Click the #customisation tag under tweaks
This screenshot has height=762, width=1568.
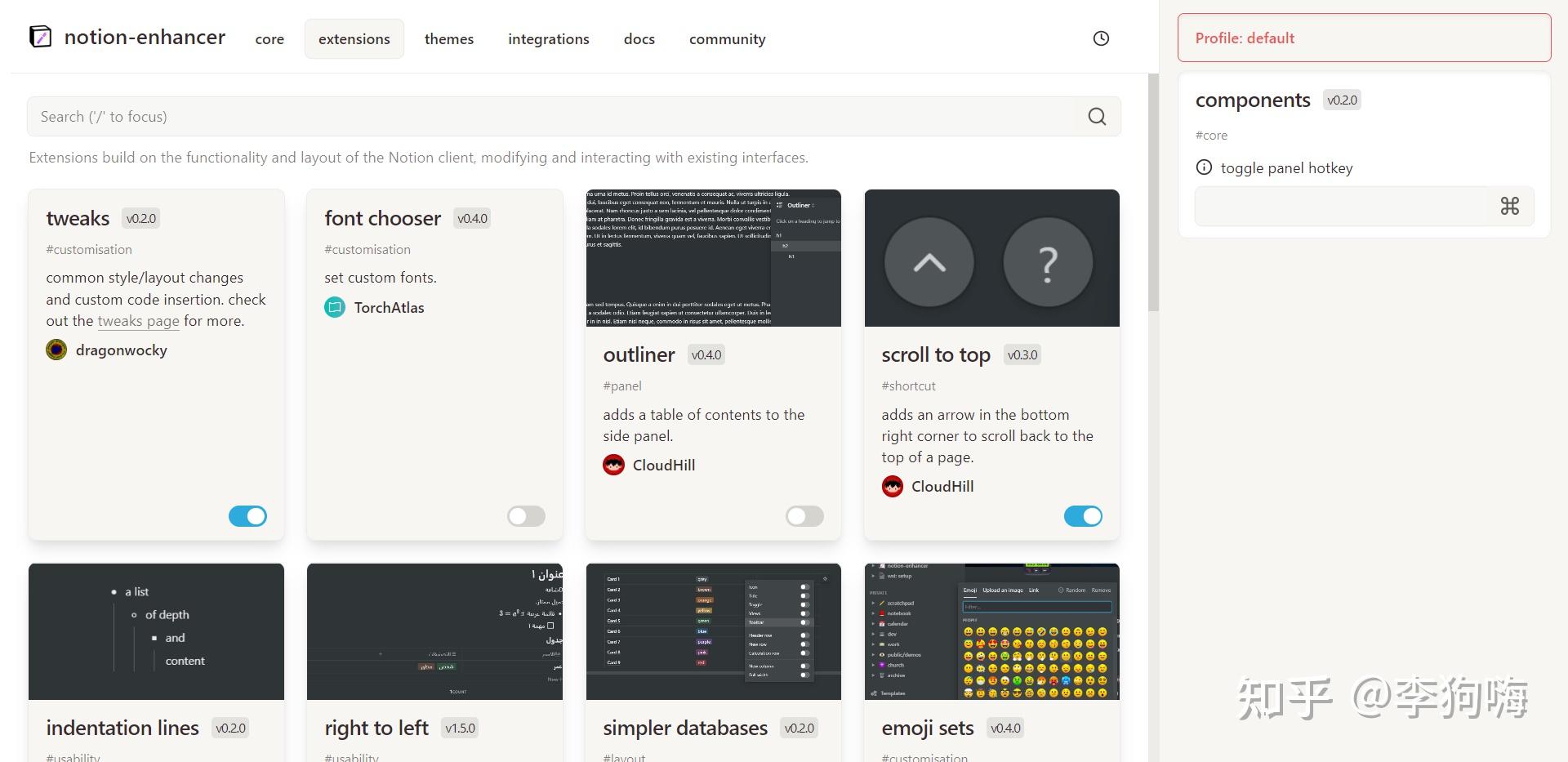click(x=89, y=249)
